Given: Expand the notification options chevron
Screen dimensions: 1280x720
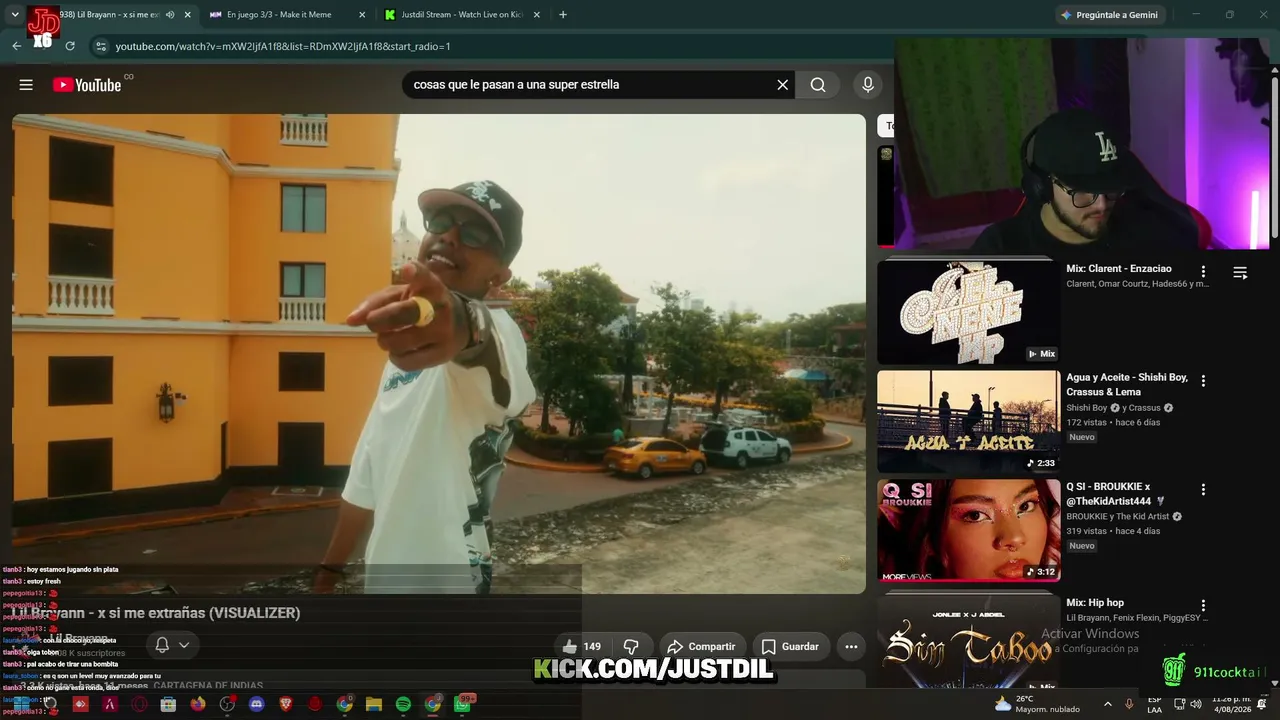Looking at the screenshot, I should (x=184, y=646).
